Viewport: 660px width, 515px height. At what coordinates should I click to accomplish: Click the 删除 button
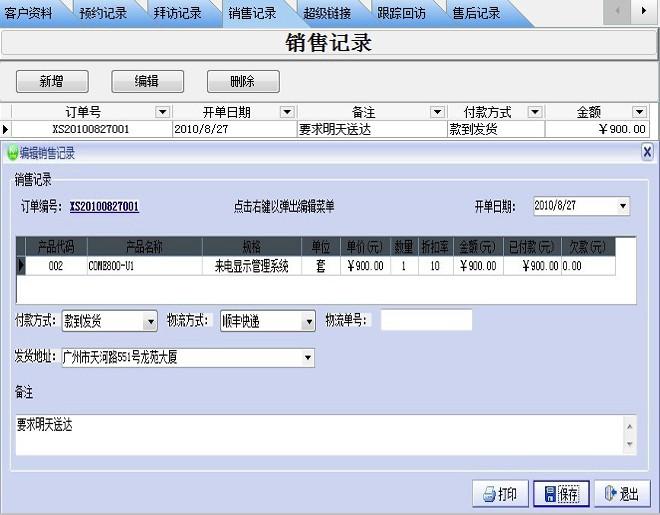(x=242, y=82)
